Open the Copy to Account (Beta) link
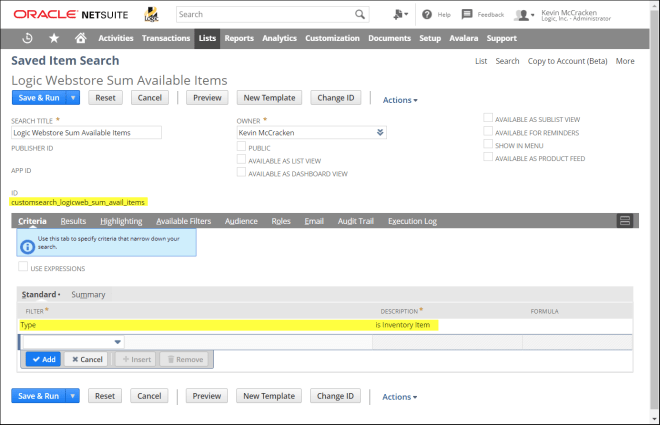Viewport: 660px width, 425px height. click(567, 61)
